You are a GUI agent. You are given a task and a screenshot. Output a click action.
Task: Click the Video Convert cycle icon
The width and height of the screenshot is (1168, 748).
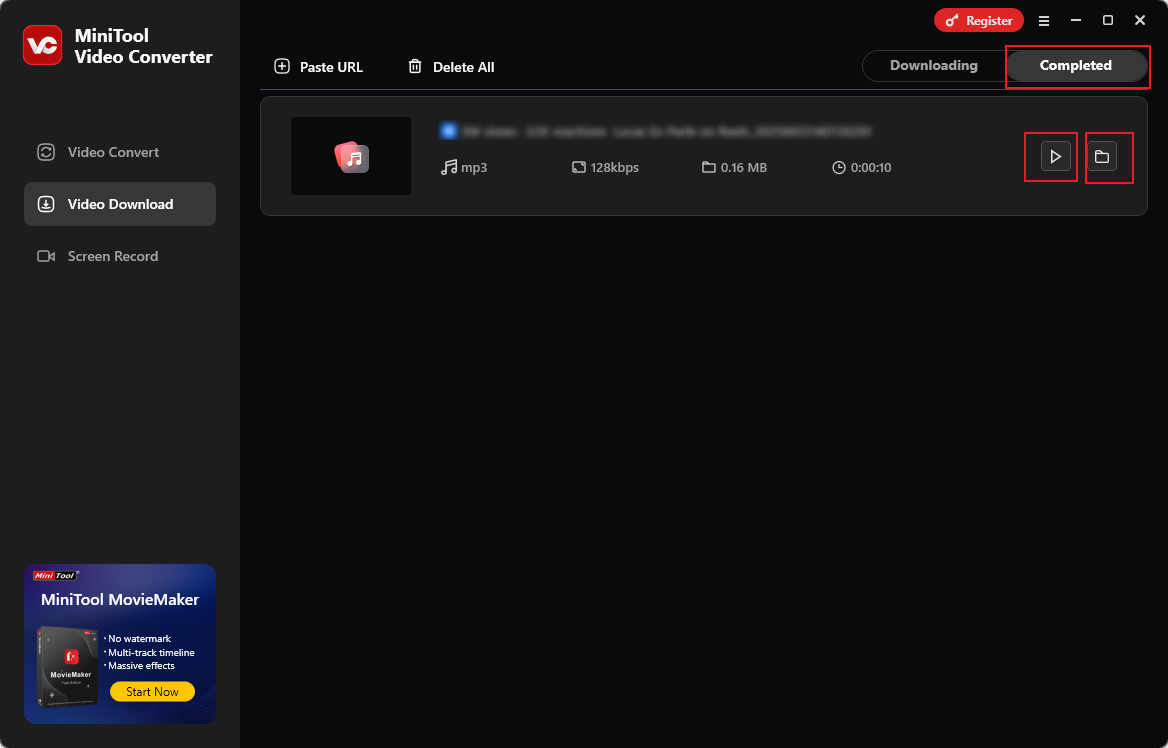[46, 152]
